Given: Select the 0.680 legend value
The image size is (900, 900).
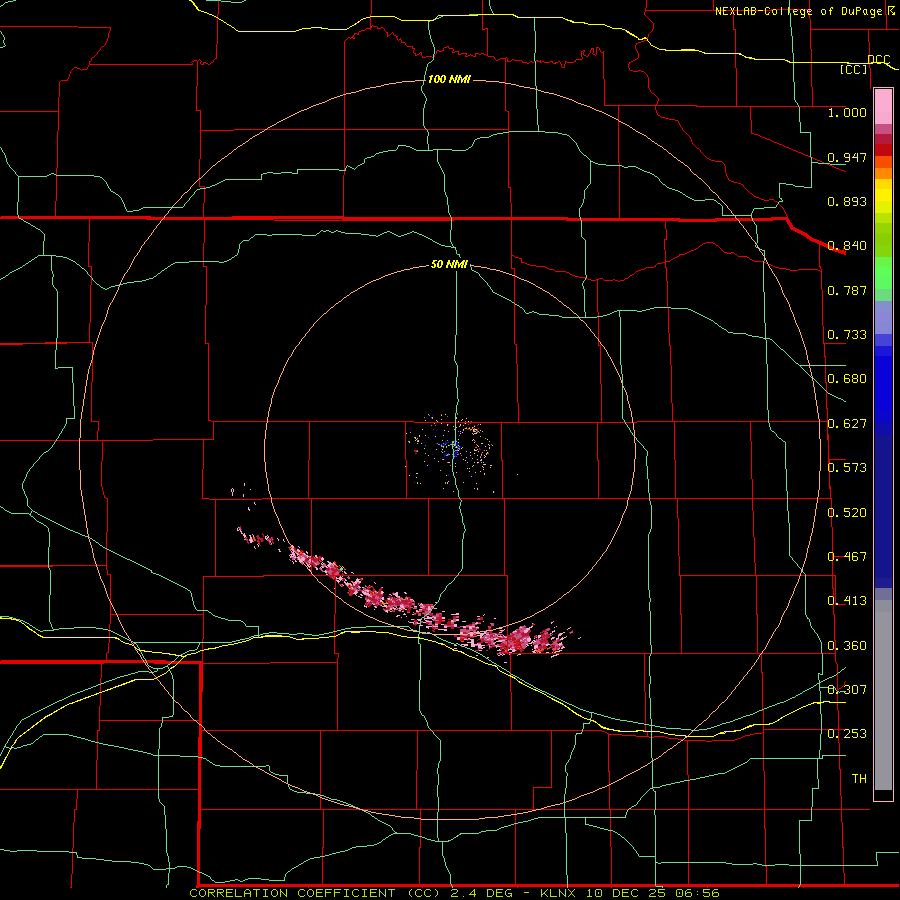Looking at the screenshot, I should click(847, 379).
